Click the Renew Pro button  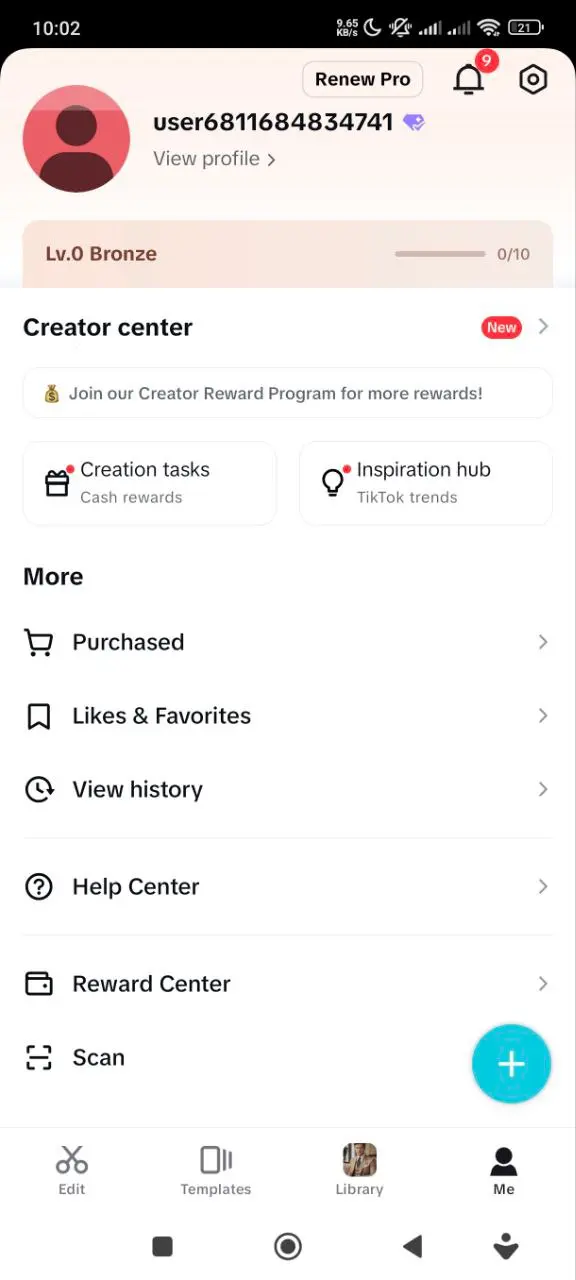click(x=362, y=79)
